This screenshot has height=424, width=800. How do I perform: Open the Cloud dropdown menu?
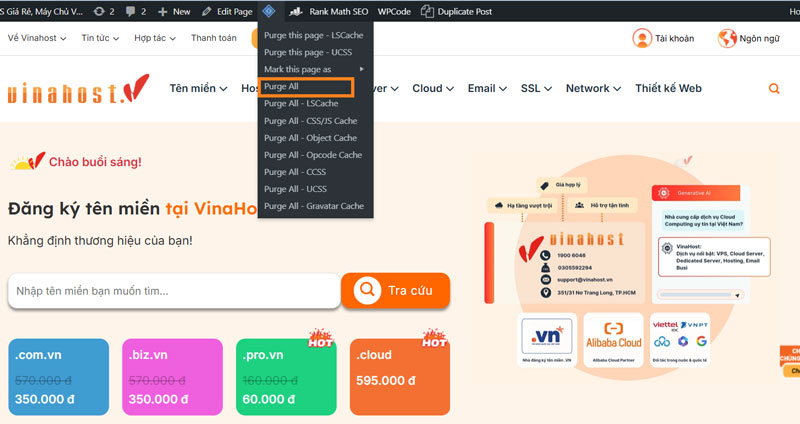click(433, 89)
